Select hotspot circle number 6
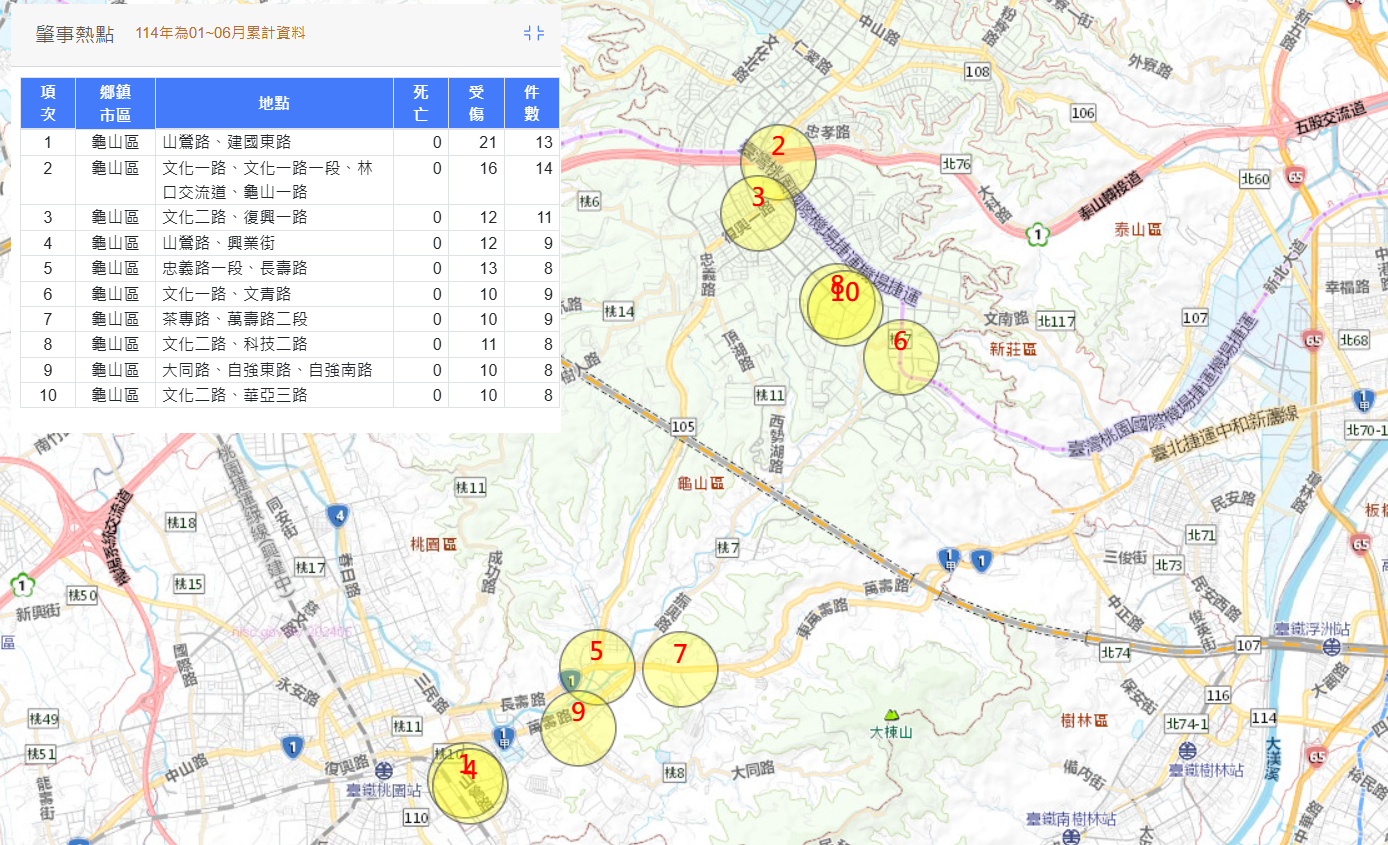Image resolution: width=1388 pixels, height=845 pixels. tap(901, 356)
